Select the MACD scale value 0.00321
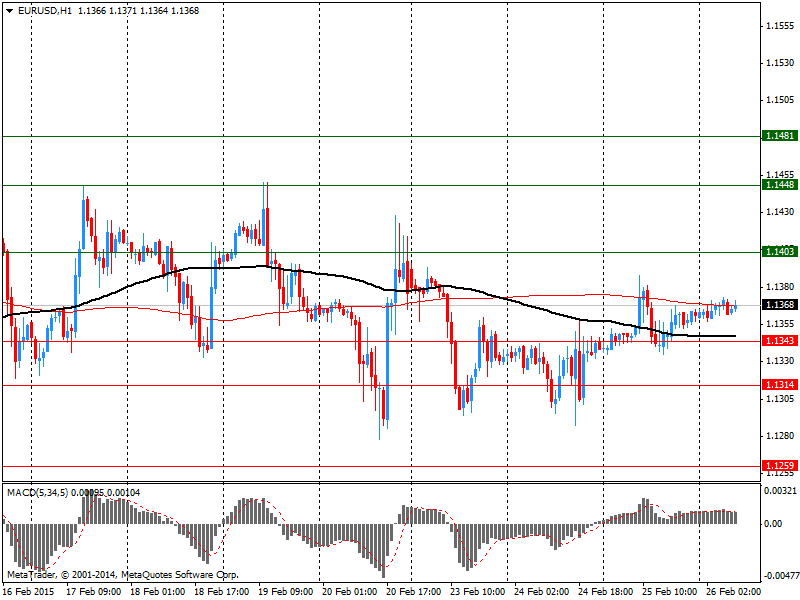The height and width of the screenshot is (600, 800). [780, 491]
